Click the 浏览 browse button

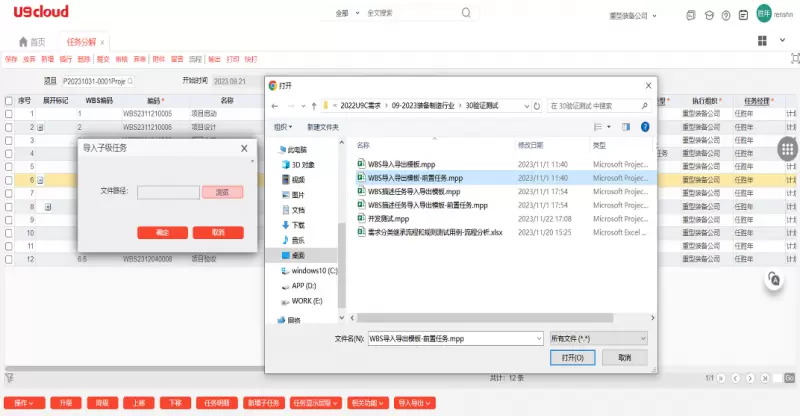tap(222, 192)
